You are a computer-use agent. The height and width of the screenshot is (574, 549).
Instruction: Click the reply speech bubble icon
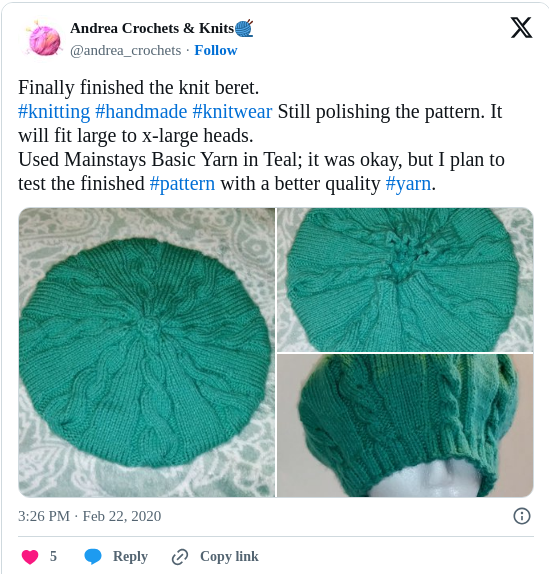(93, 557)
